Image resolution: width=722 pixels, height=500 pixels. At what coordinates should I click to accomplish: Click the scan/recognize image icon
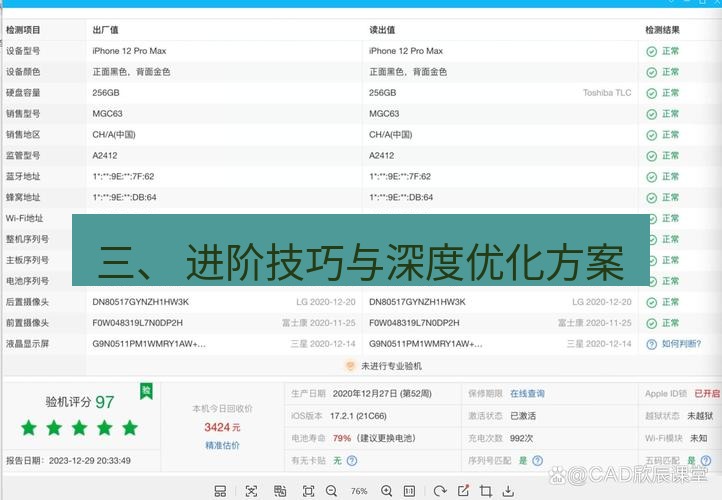point(251,491)
